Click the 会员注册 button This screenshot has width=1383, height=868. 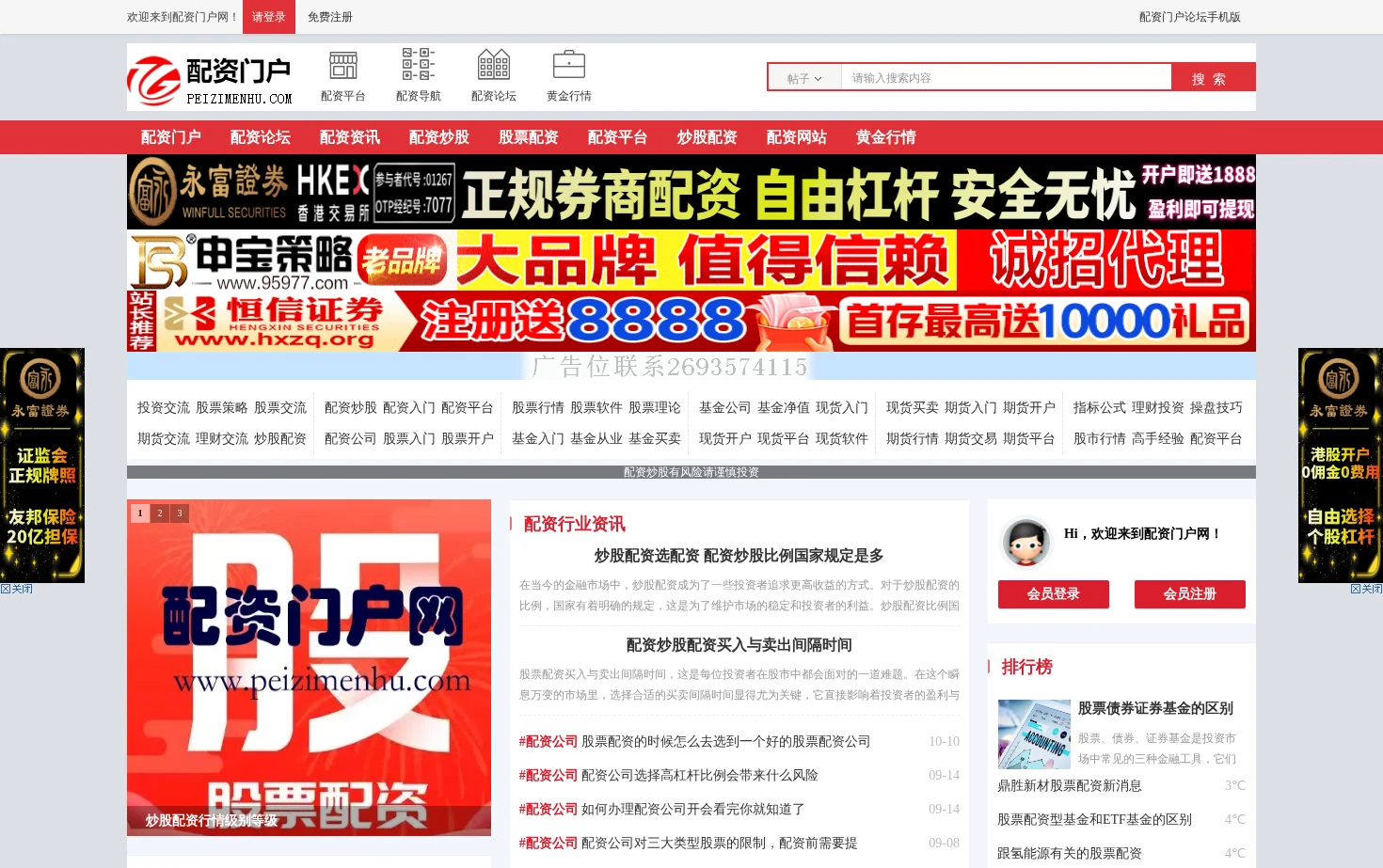click(x=1190, y=594)
